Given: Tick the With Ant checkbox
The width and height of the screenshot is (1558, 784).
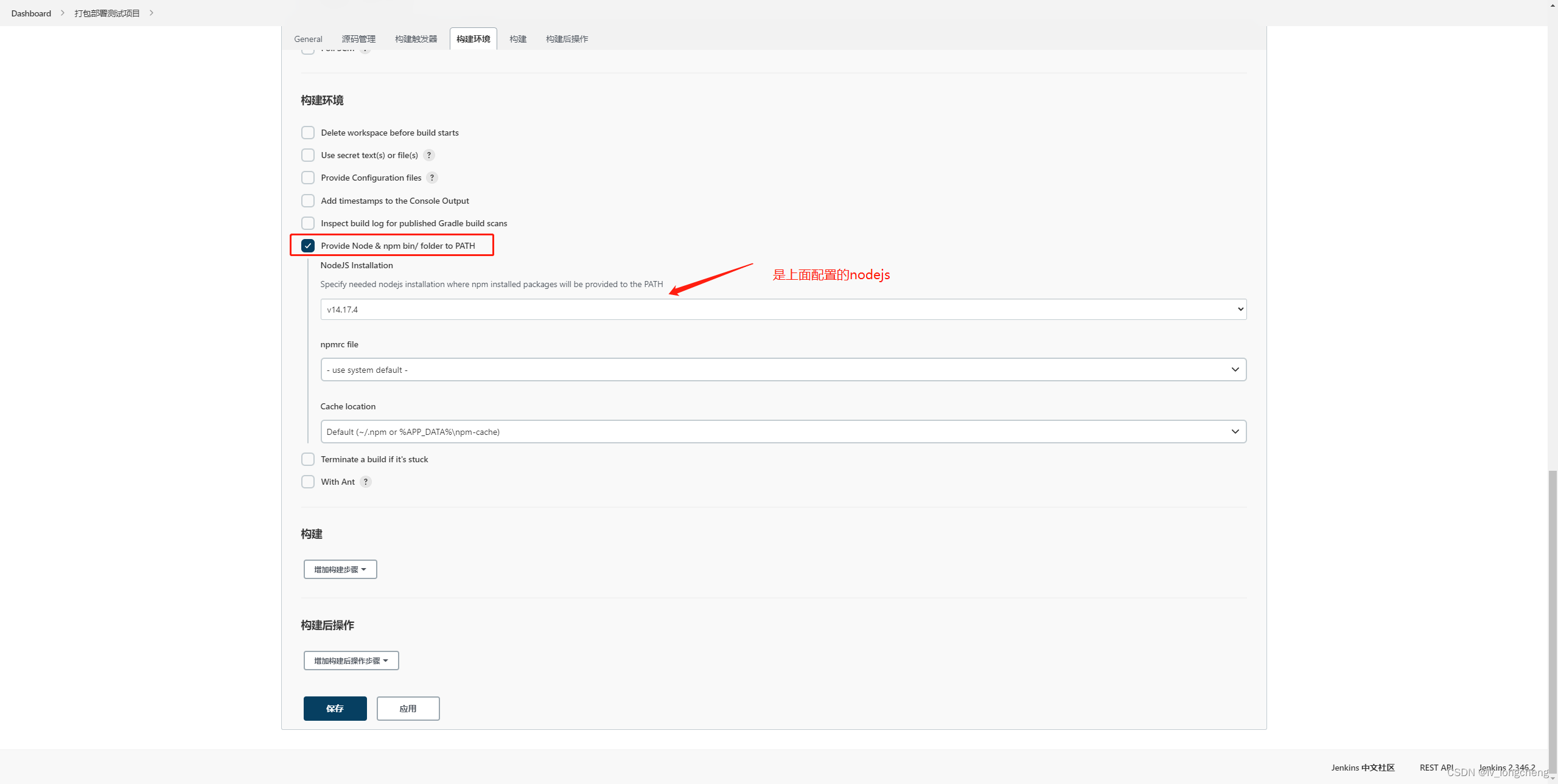Looking at the screenshot, I should pyautogui.click(x=308, y=482).
